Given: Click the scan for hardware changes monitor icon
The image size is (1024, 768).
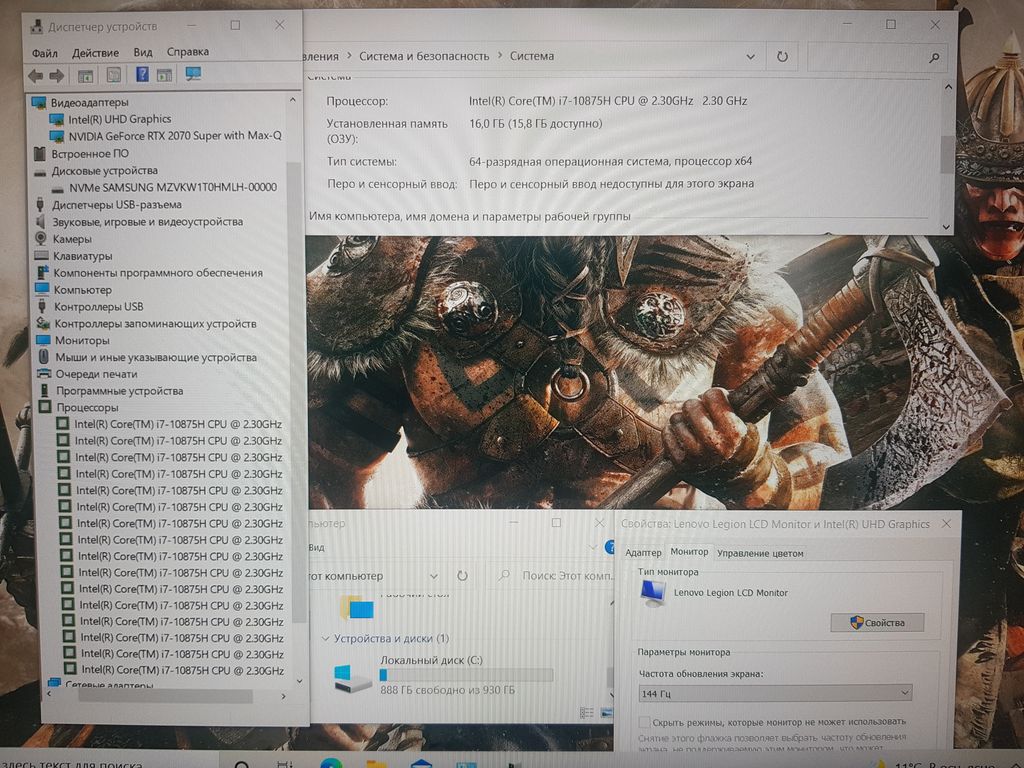Looking at the screenshot, I should [x=193, y=75].
